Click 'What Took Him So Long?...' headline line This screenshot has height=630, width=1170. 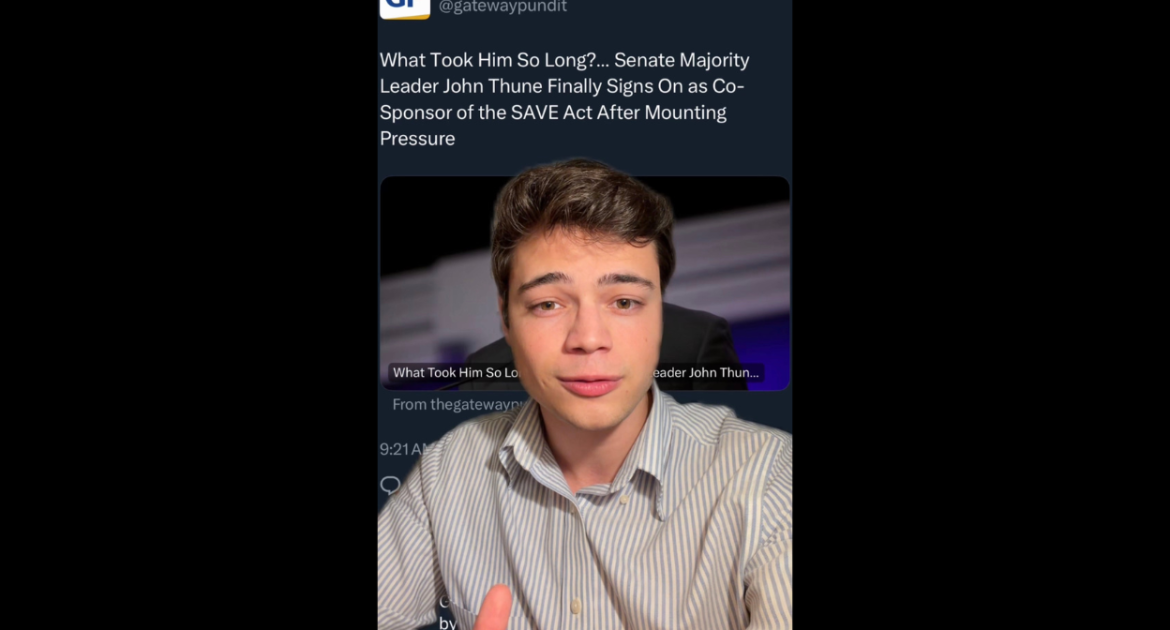[x=494, y=60]
